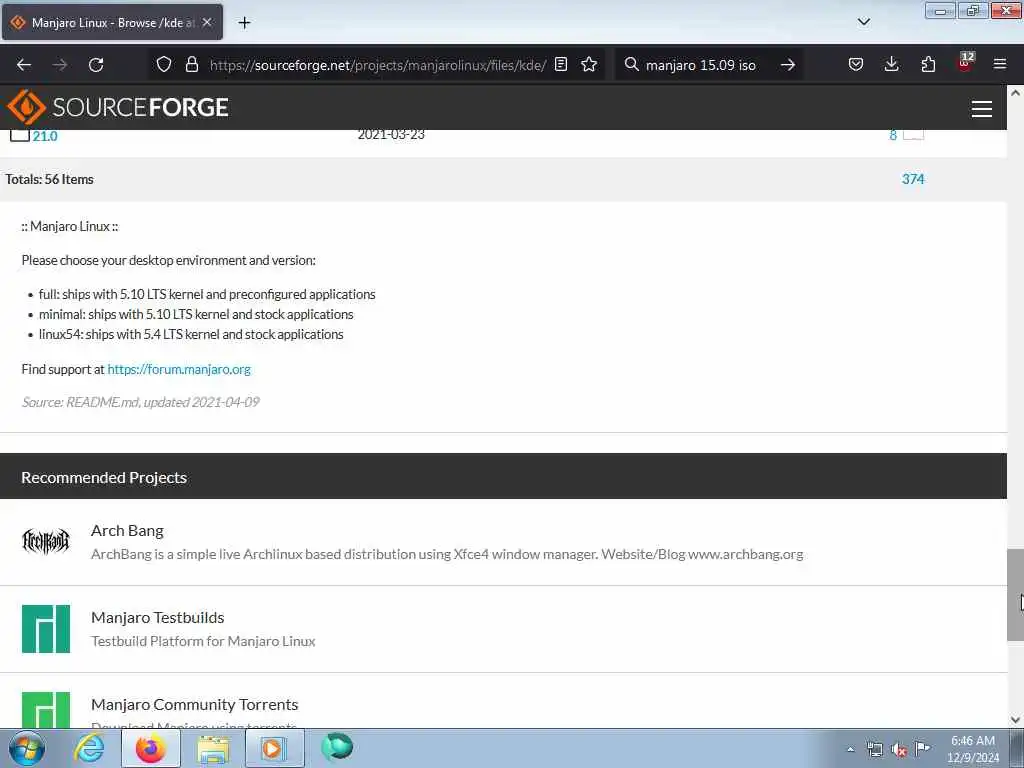Image resolution: width=1024 pixels, height=768 pixels.
Task: Open the Firefox downloads panel
Action: [x=891, y=64]
